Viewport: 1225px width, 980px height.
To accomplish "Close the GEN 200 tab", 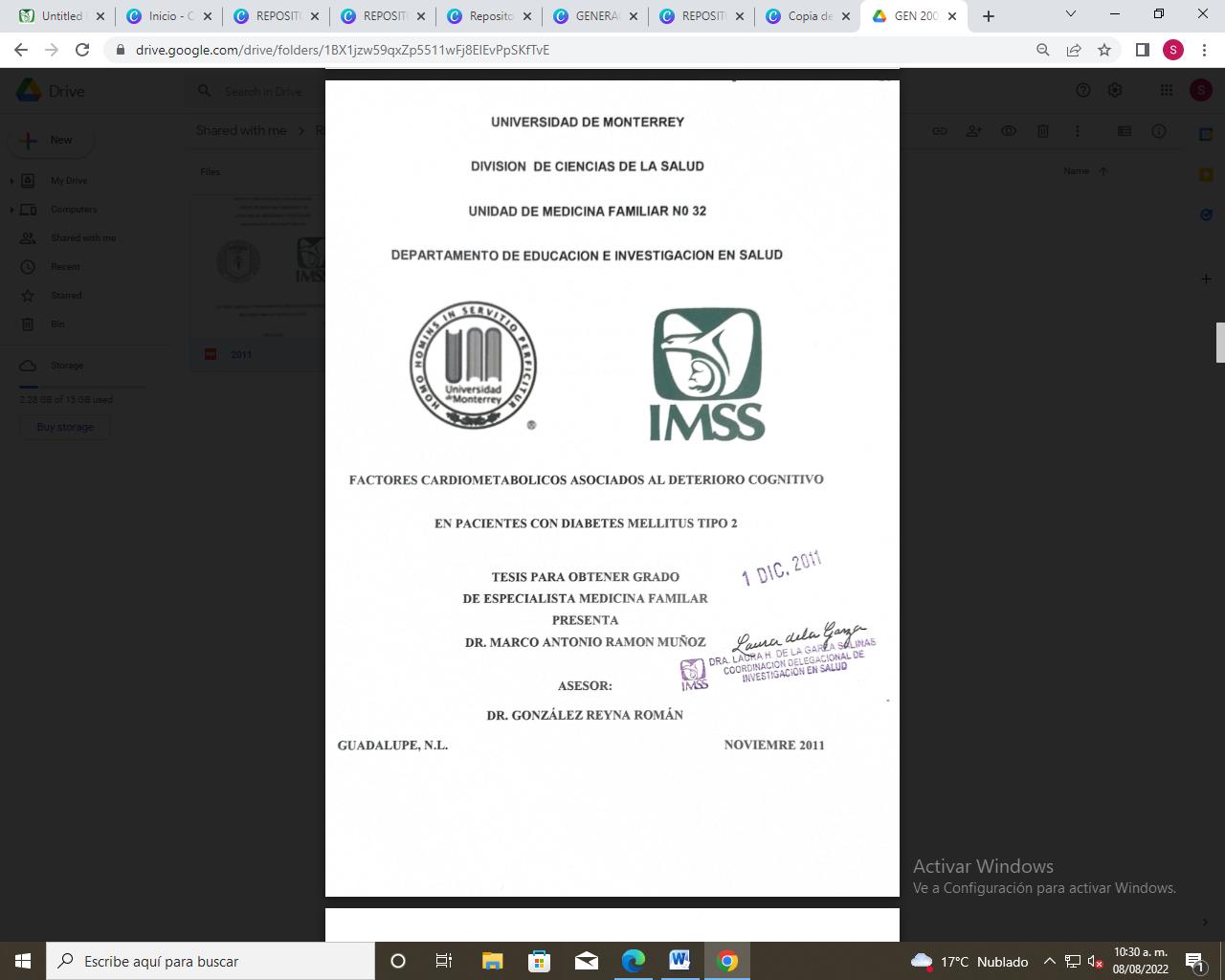I will point(952,16).
